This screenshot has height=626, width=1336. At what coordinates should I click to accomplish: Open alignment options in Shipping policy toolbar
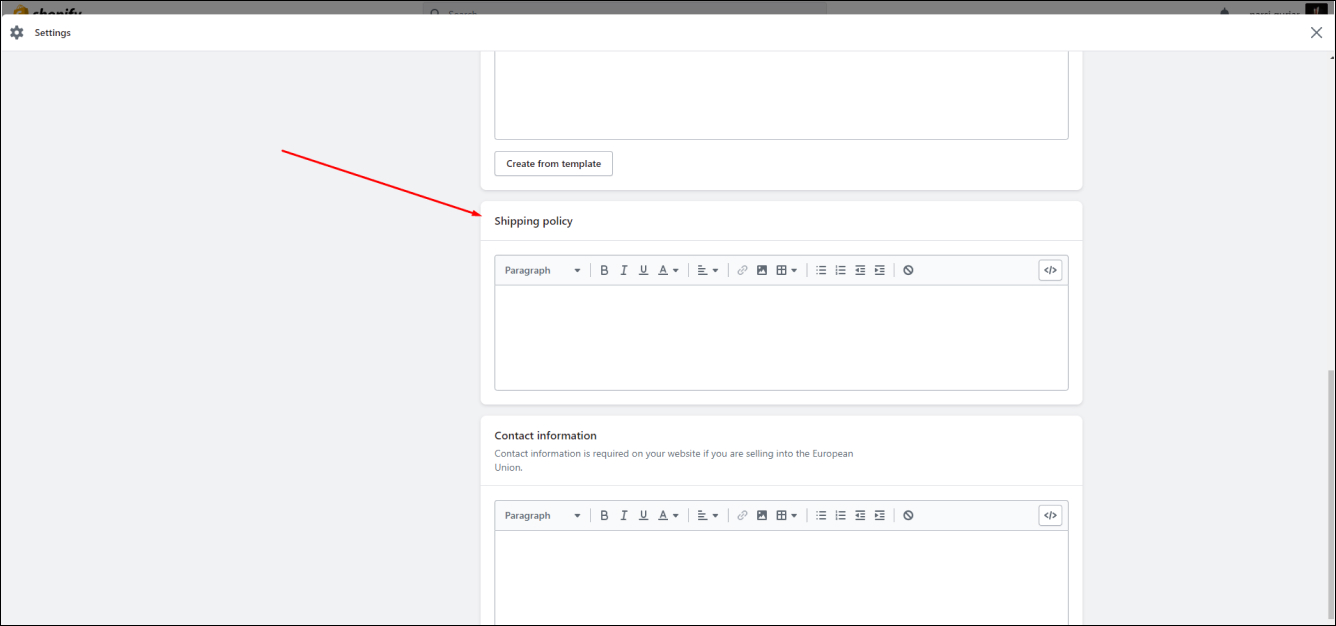708,270
